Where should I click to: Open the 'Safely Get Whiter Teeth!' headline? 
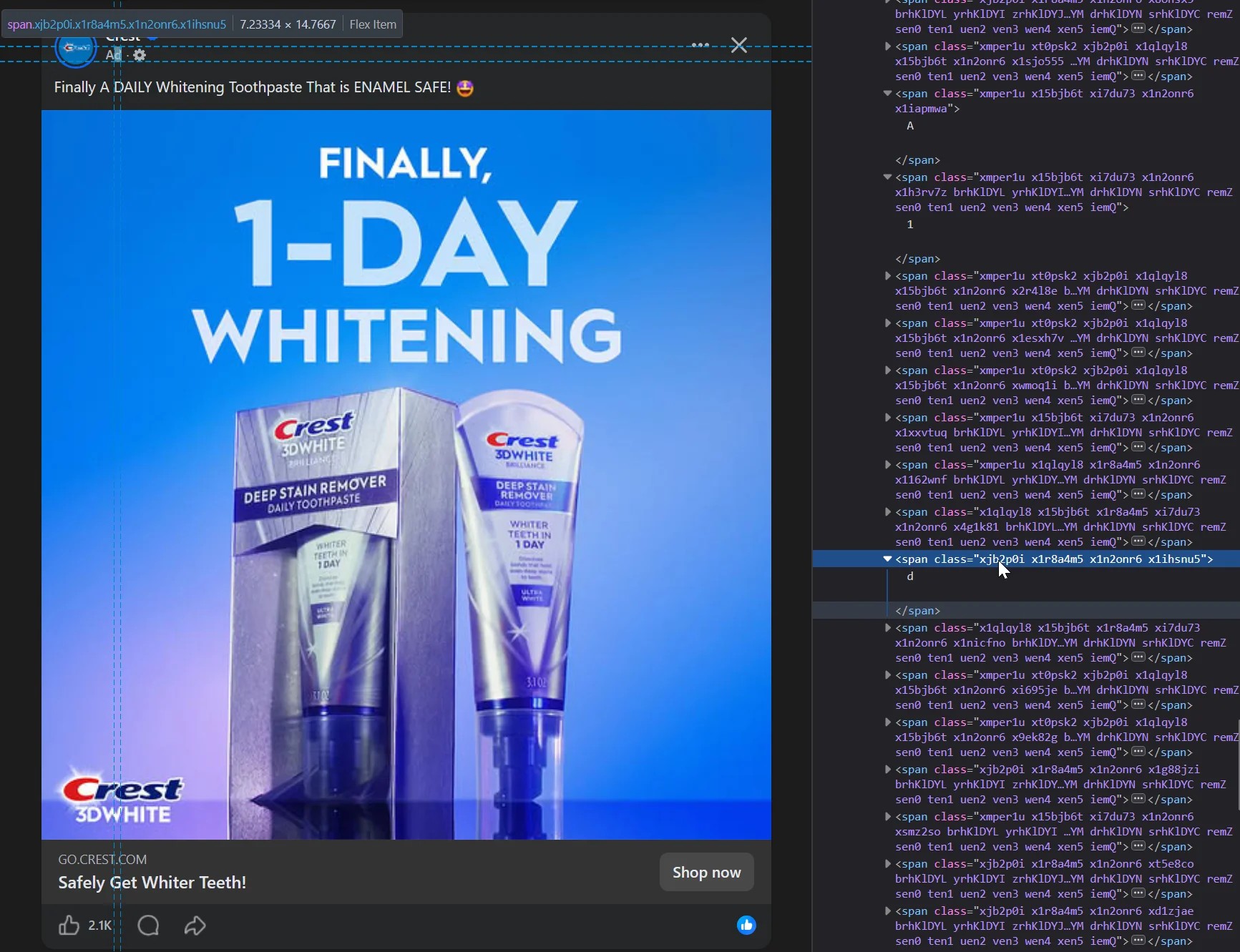(152, 883)
